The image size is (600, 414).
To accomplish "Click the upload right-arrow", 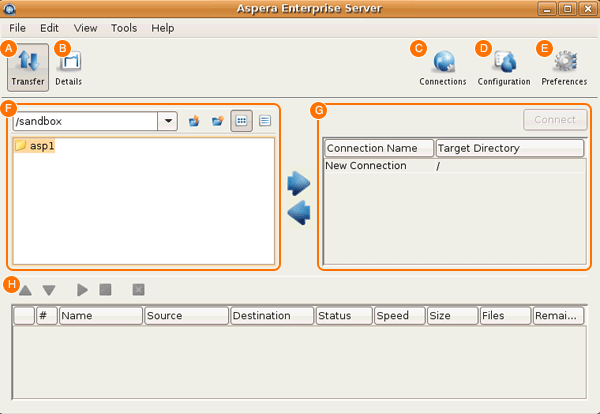I will (x=298, y=184).
